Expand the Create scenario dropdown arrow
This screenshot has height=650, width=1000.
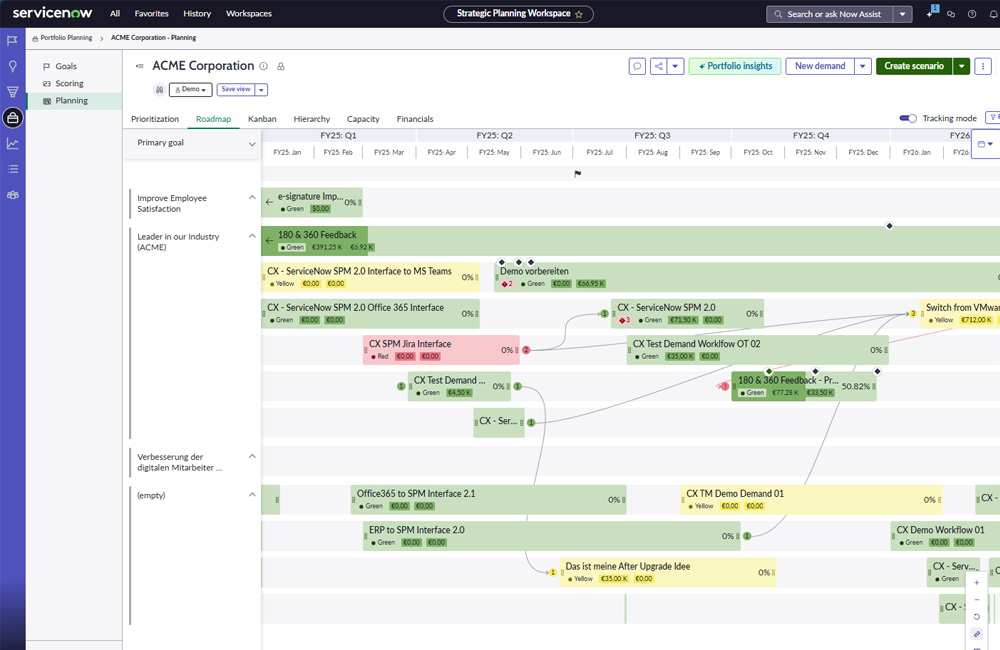click(x=962, y=66)
